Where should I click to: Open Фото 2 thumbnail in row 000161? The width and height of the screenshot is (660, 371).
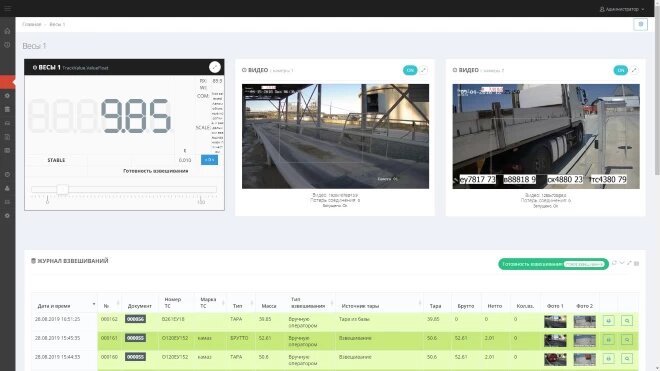click(585, 340)
